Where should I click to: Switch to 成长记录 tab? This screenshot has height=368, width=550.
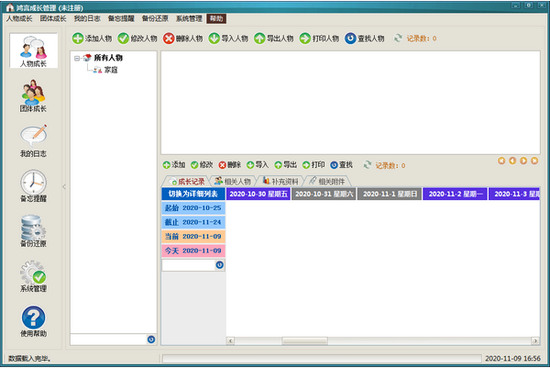[x=186, y=181]
